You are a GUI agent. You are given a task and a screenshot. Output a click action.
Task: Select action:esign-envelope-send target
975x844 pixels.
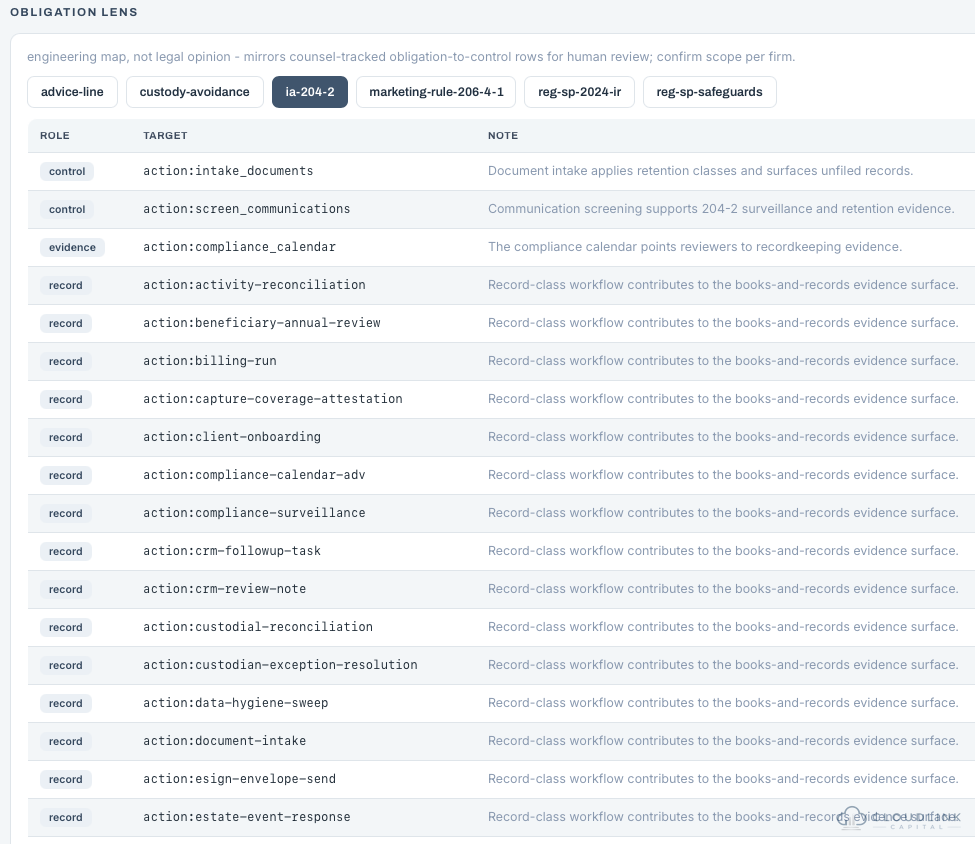pyautogui.click(x=239, y=779)
